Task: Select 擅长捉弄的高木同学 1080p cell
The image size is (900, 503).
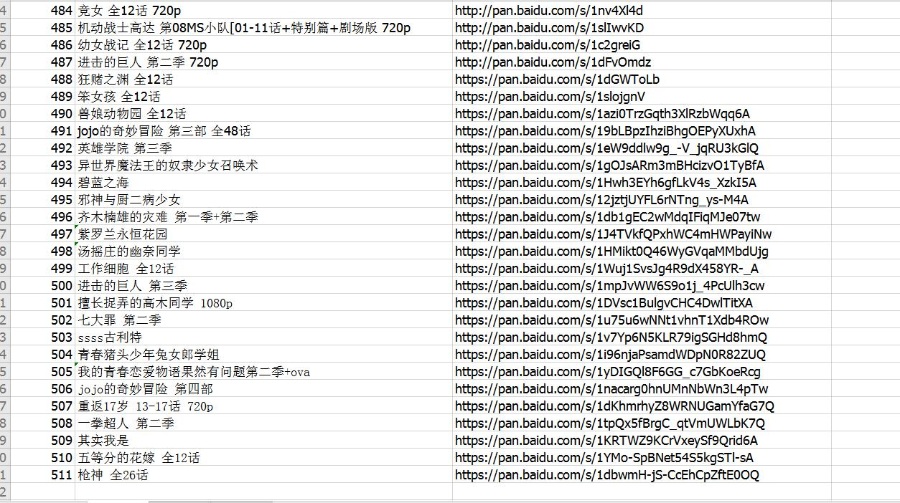Action: [x=263, y=303]
